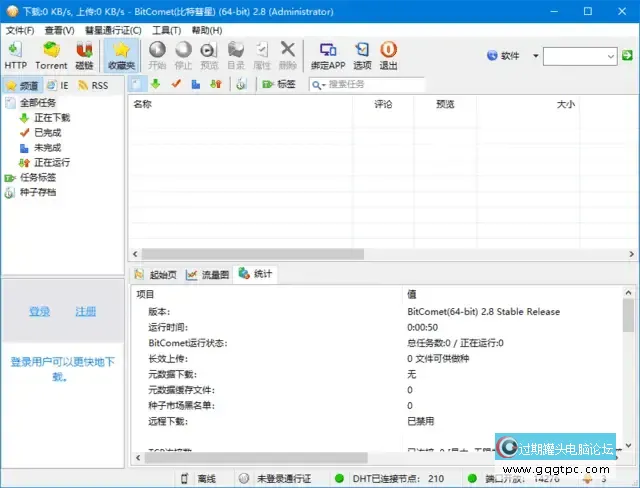
Task: Open the 彗星通行证(C) menu
Action: (113, 31)
